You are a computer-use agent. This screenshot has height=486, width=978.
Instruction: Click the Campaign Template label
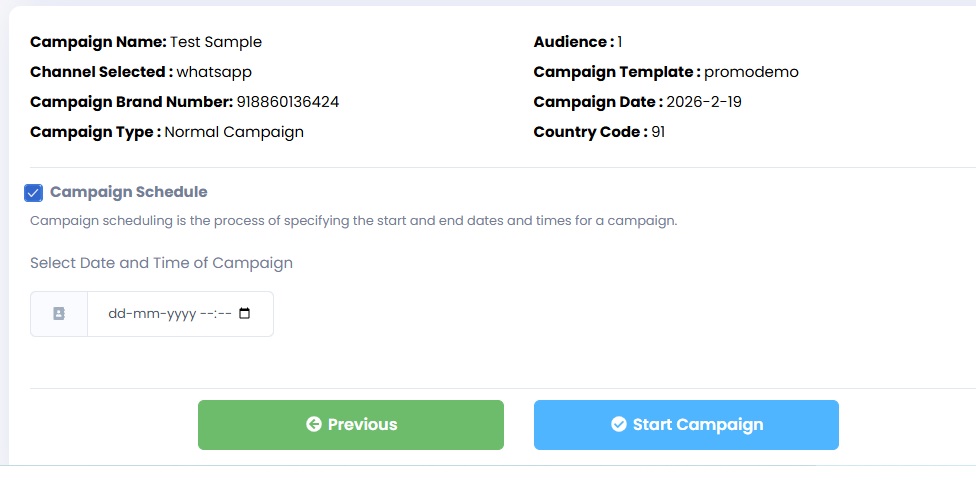(x=617, y=72)
